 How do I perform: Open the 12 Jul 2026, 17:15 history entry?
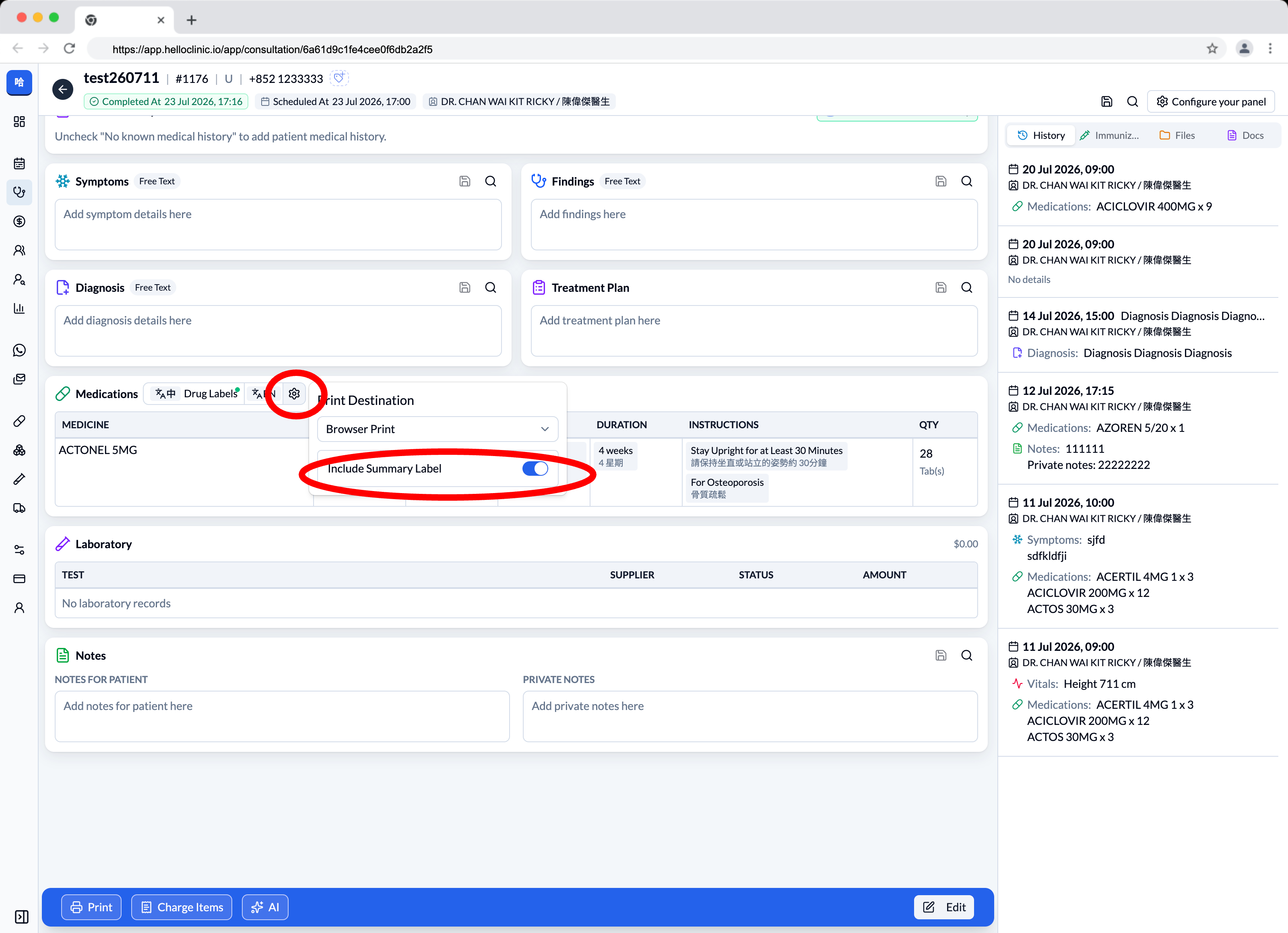click(1138, 427)
